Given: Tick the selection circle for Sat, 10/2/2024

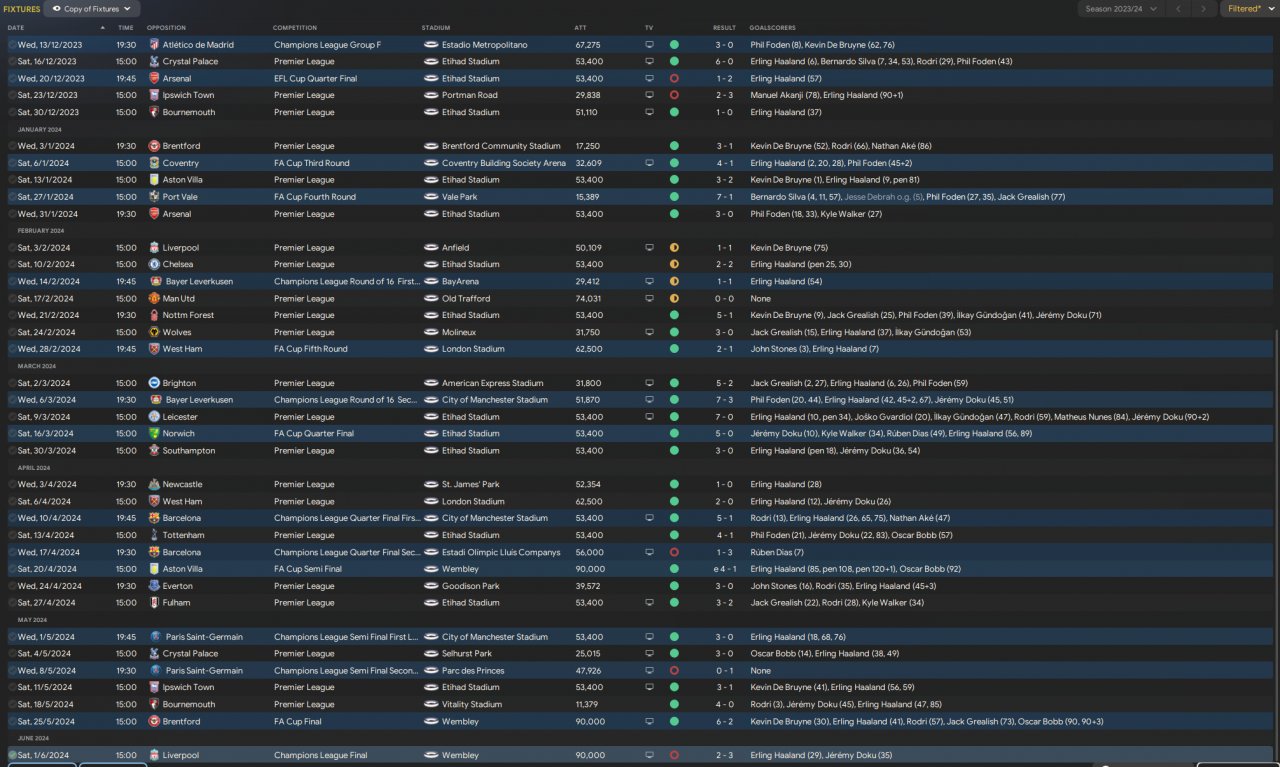Looking at the screenshot, I should (x=12, y=265).
